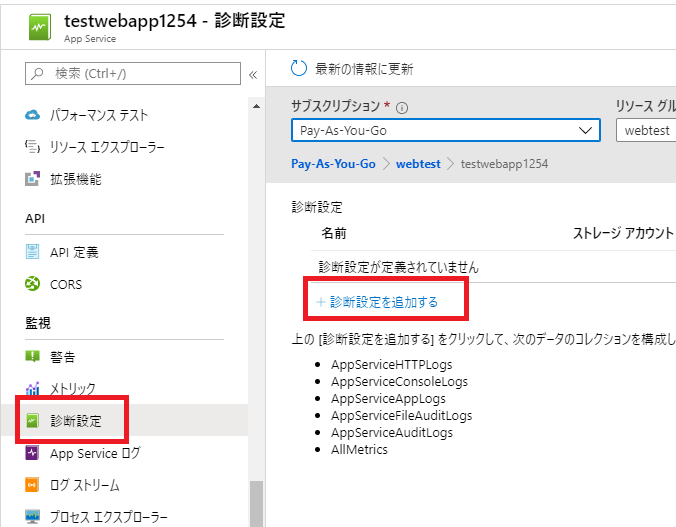Click AppServiceHTTPLogs list item
This screenshot has height=527, width=676.
point(391,365)
